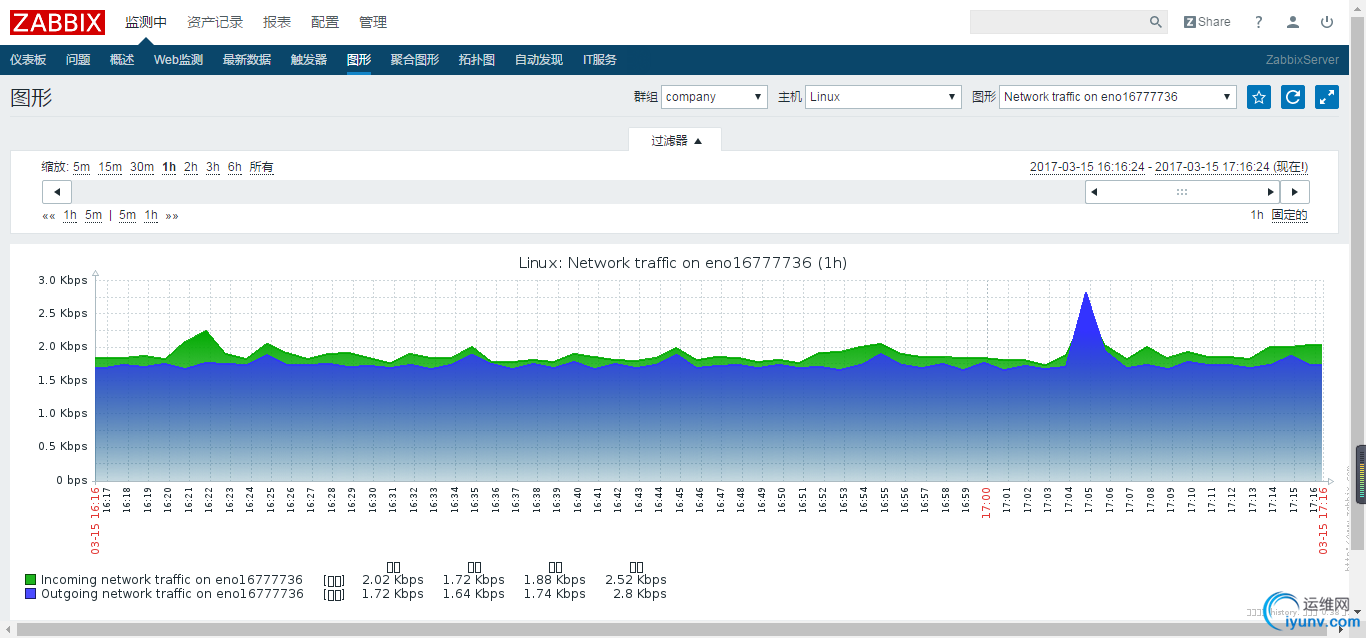Open the 资产记录 top menu

click(x=215, y=22)
